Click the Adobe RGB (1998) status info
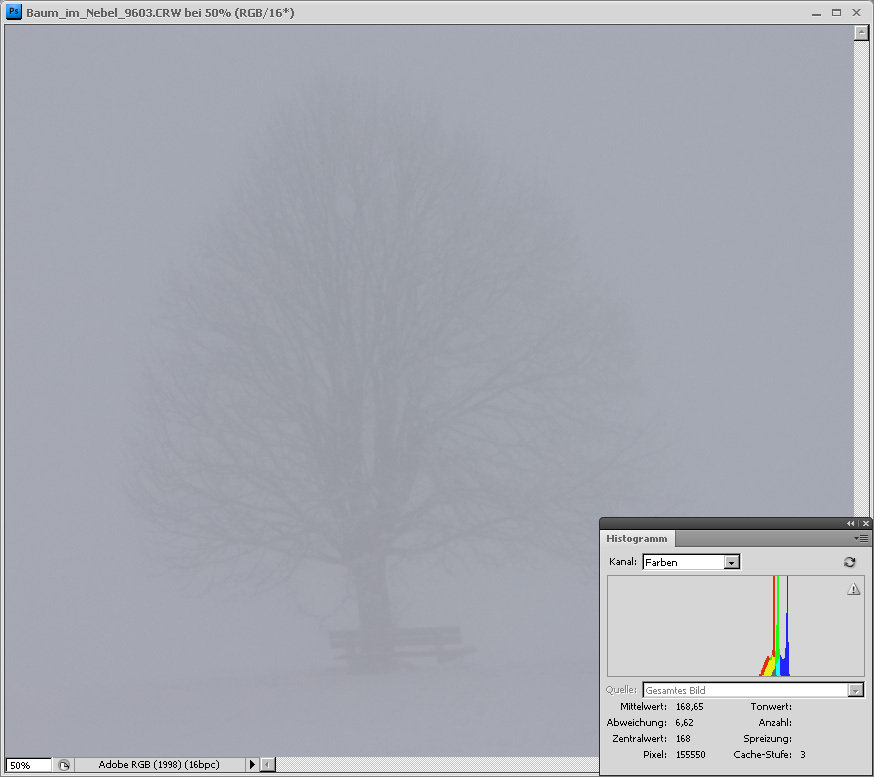 pos(158,765)
